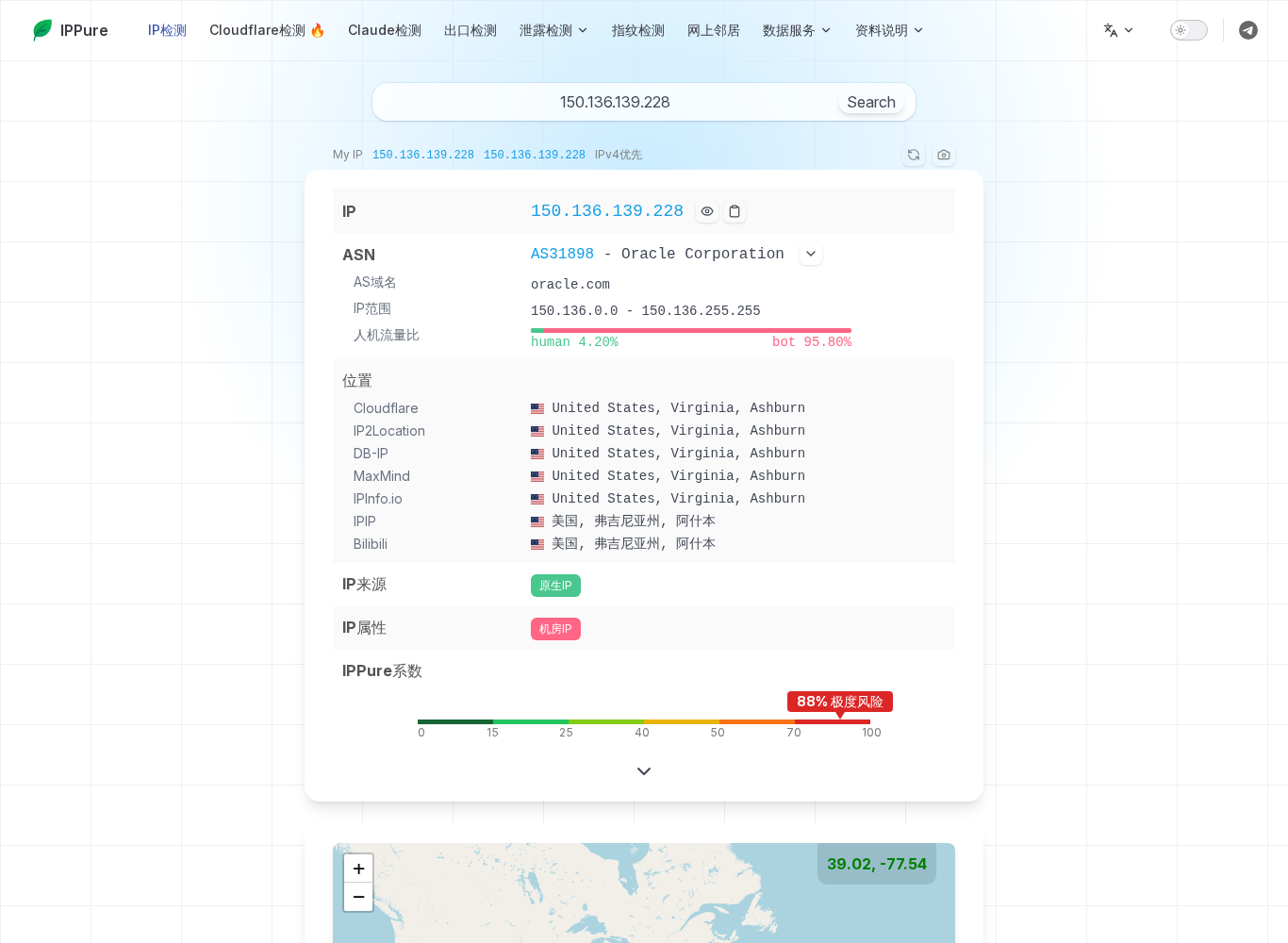
Task: Expand more details at the card bottom
Action: (644, 771)
